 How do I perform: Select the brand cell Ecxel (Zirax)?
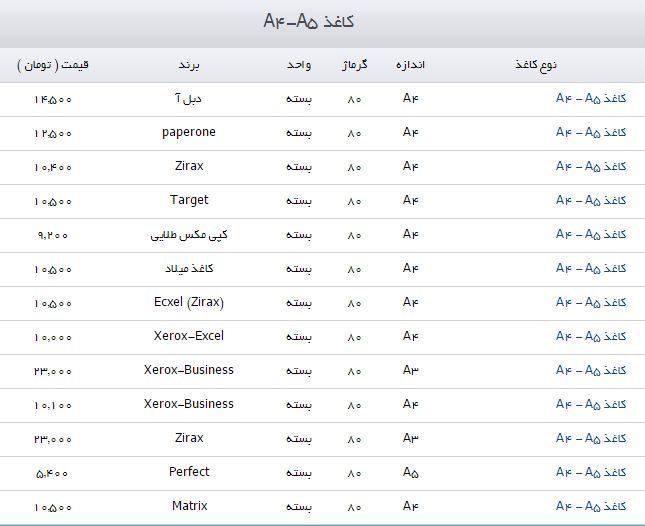coord(189,303)
